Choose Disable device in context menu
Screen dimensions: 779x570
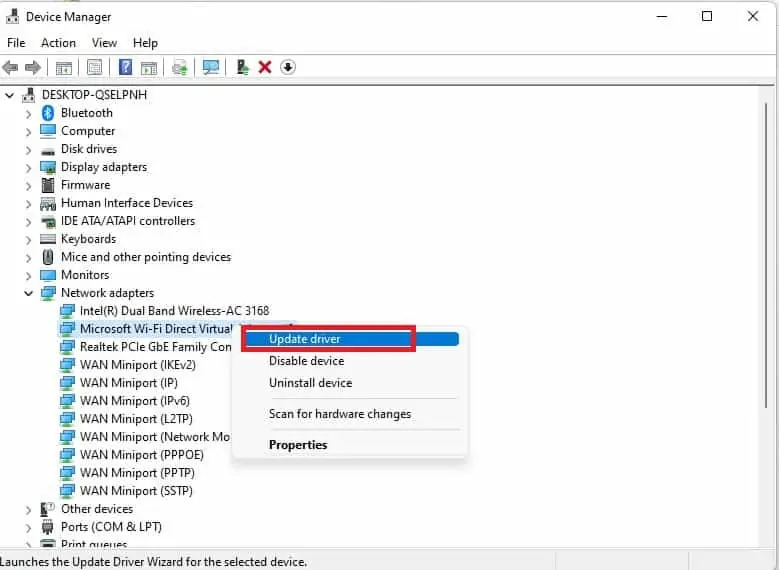click(x=351, y=361)
